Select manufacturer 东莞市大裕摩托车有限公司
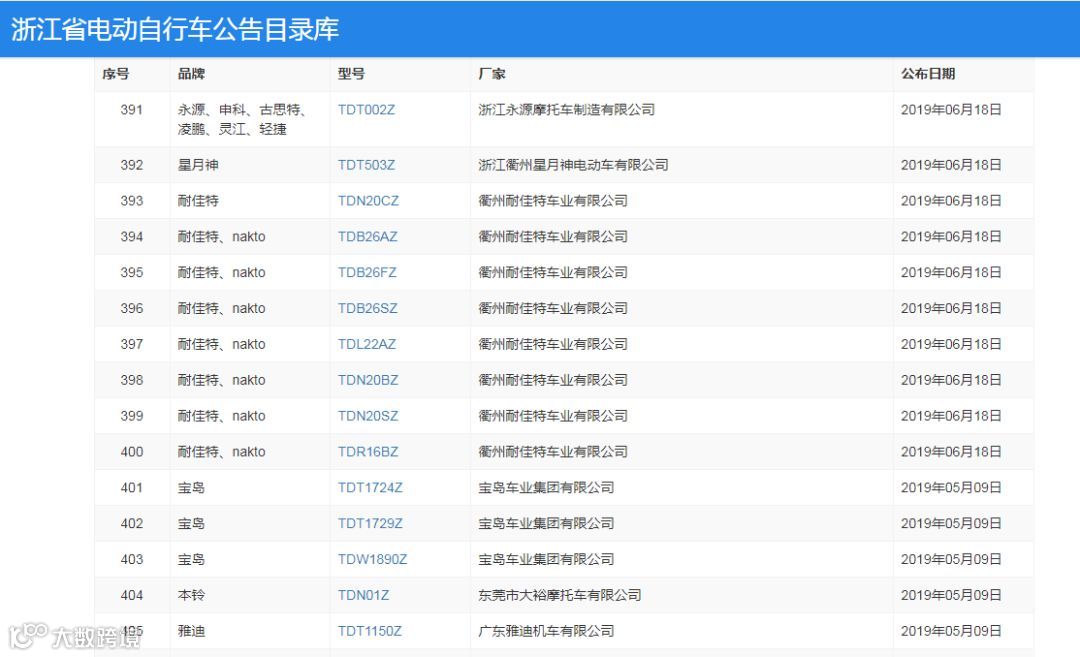 tap(559, 594)
